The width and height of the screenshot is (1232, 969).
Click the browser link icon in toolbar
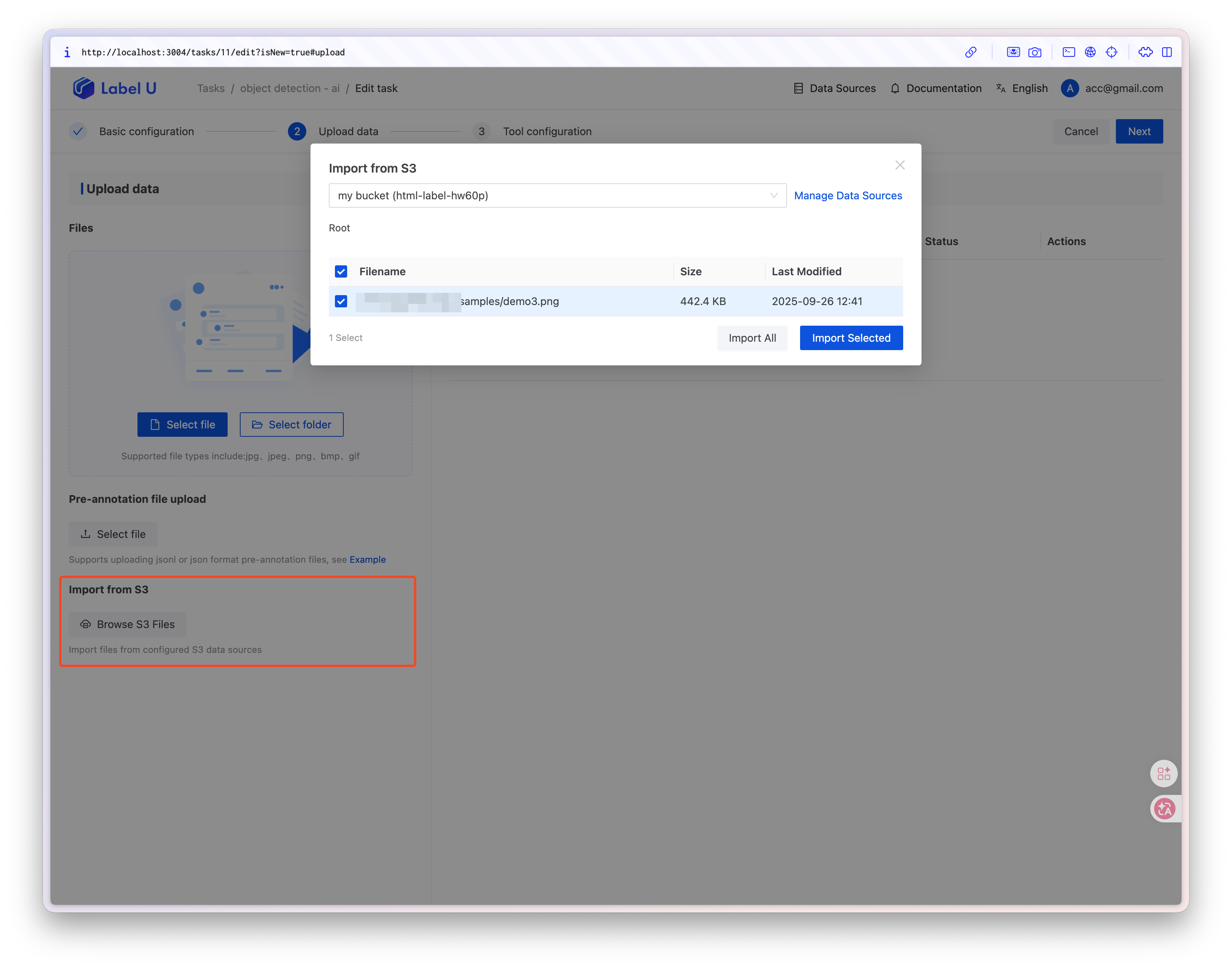pyautogui.click(x=970, y=52)
